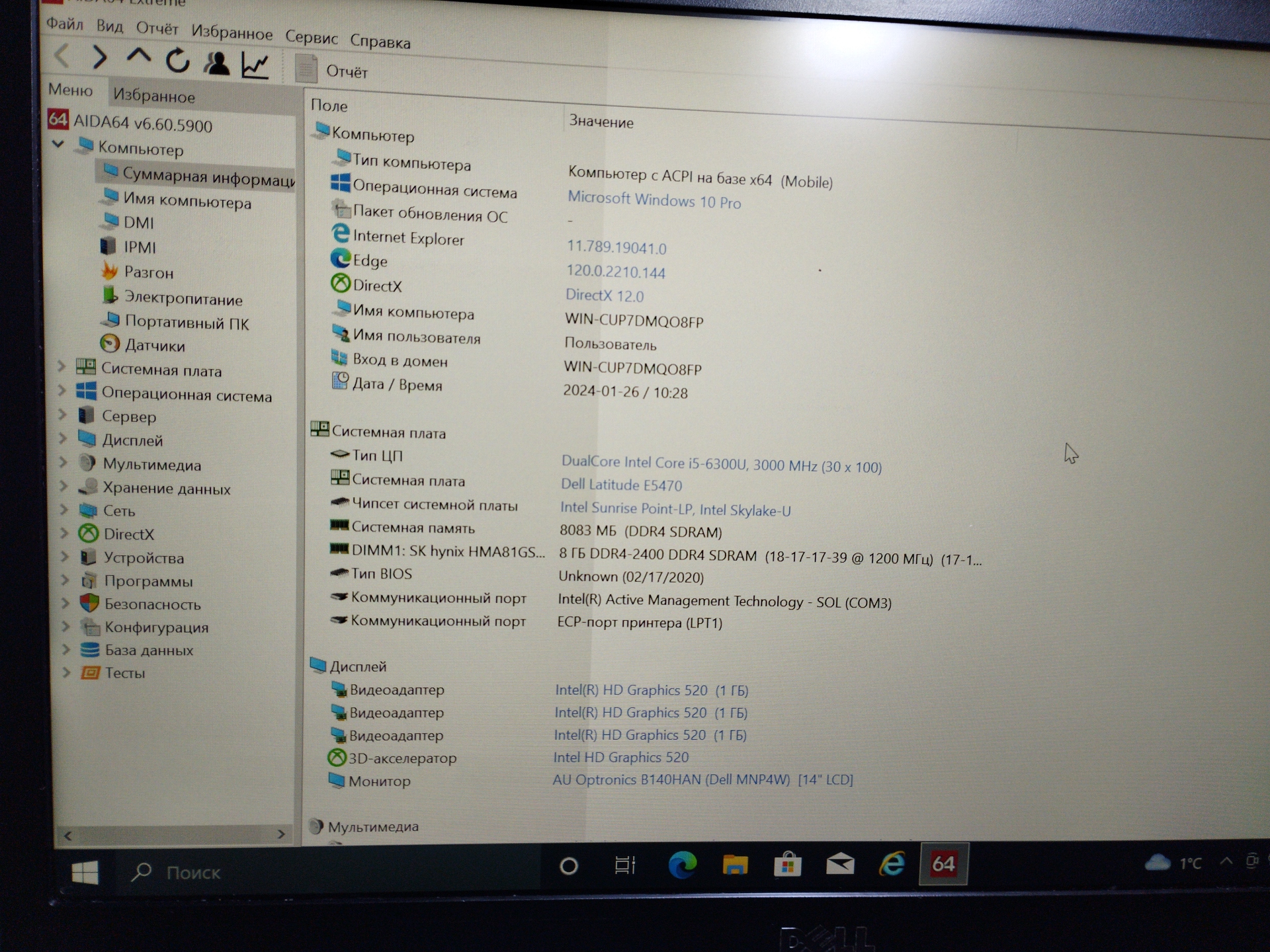Open the Файл menu

pyautogui.click(x=64, y=24)
